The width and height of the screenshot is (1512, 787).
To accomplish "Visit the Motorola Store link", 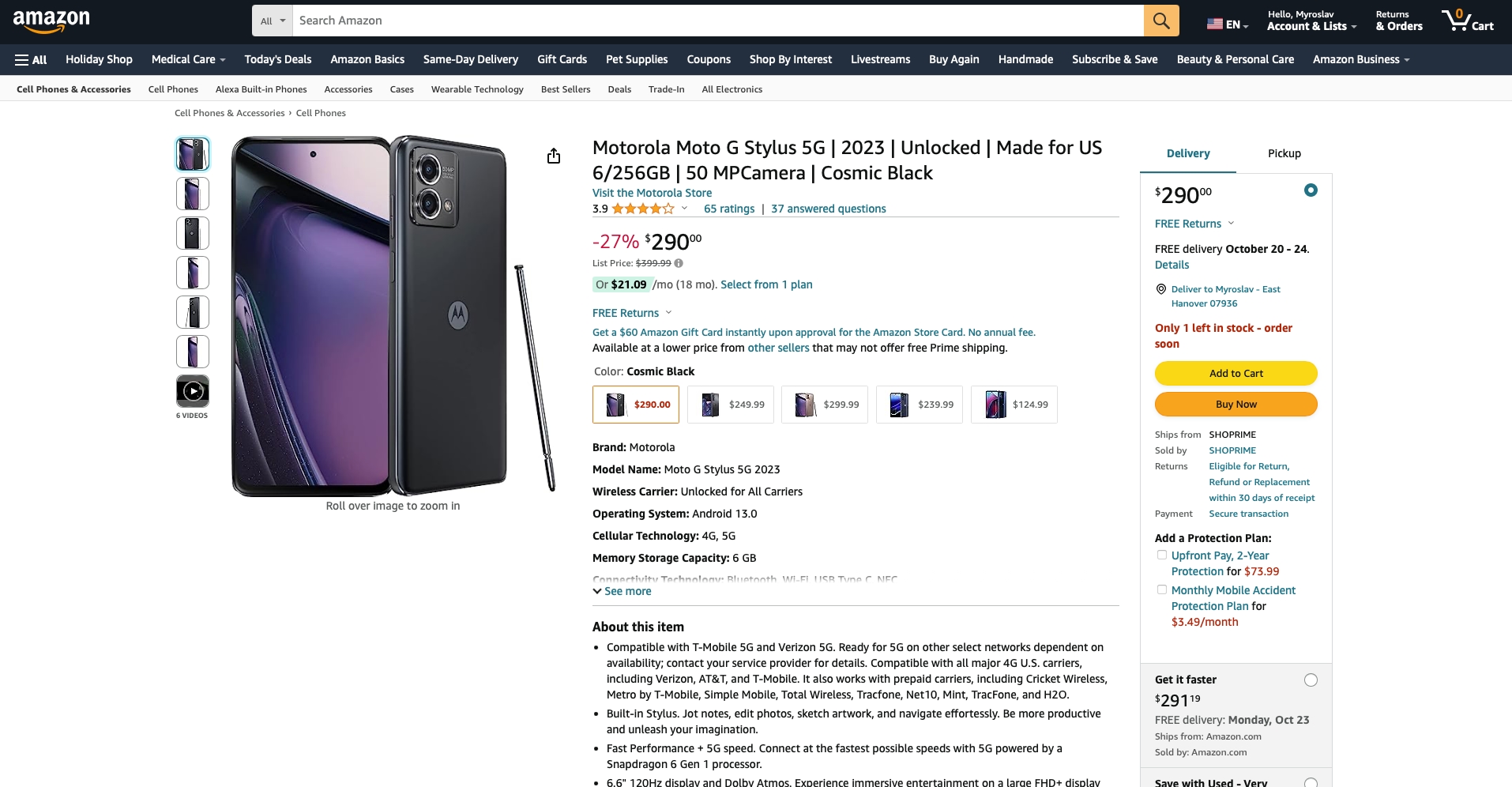I will (x=652, y=193).
